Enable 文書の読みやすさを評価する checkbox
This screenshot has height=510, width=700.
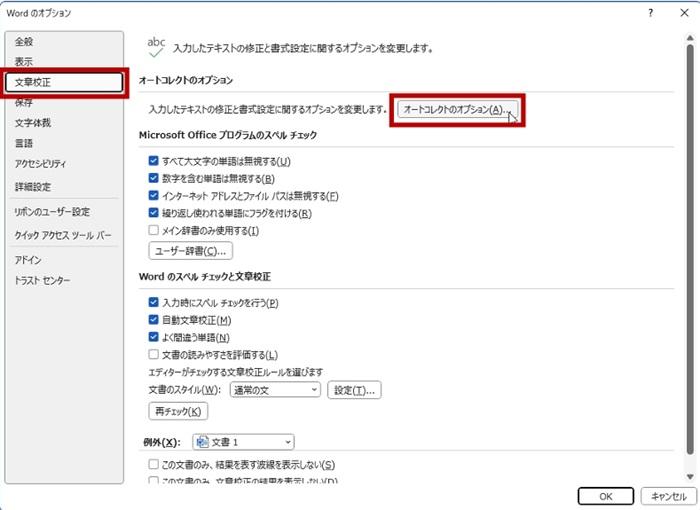(153, 354)
